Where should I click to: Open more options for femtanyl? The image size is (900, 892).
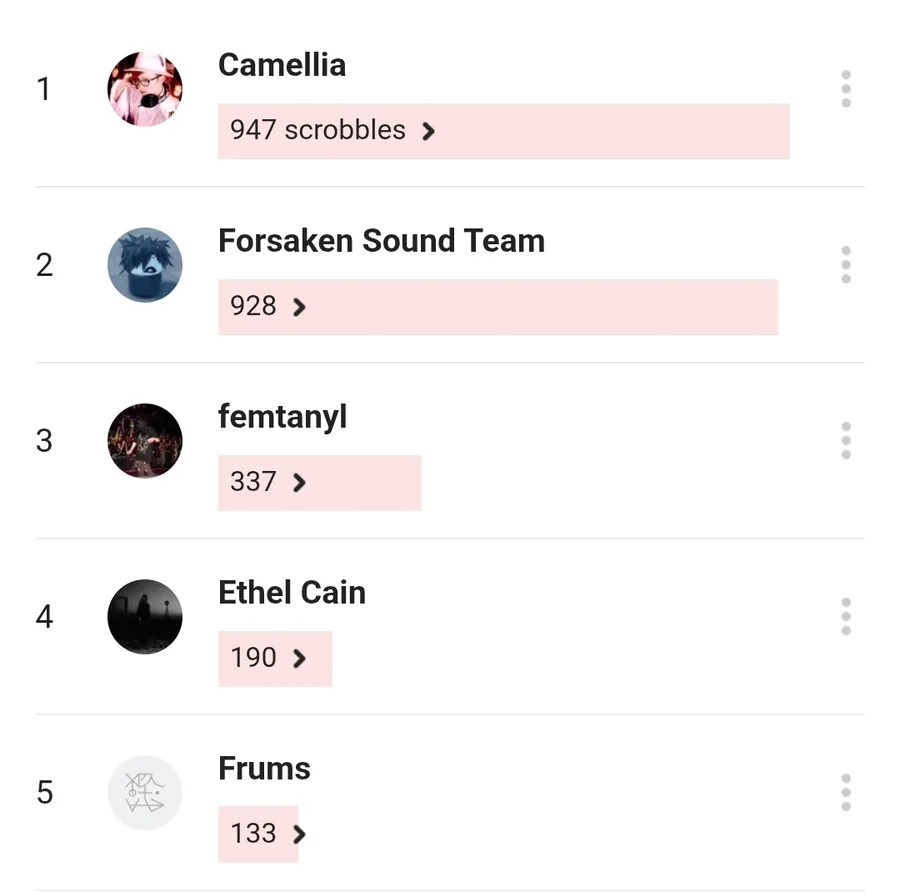pyautogui.click(x=845, y=441)
